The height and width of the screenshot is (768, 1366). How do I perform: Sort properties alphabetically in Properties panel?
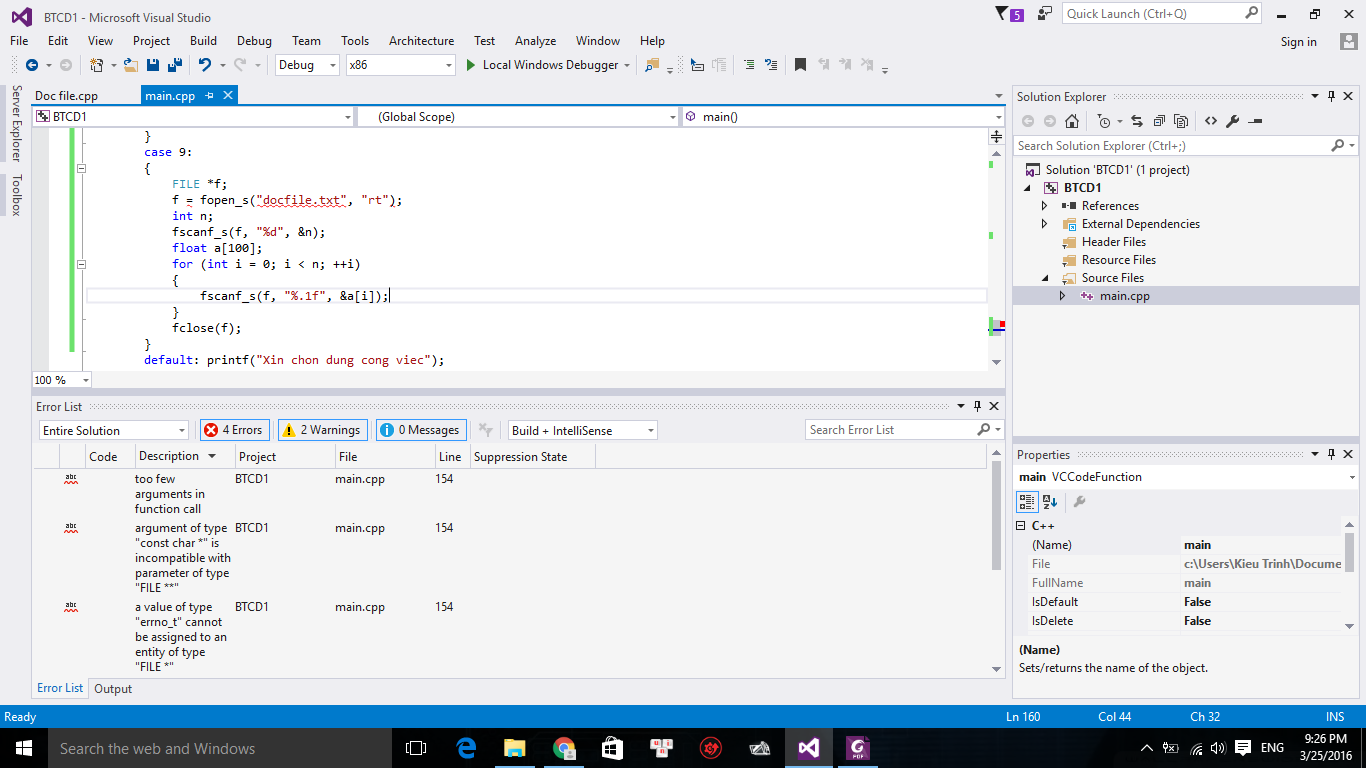pos(1049,502)
